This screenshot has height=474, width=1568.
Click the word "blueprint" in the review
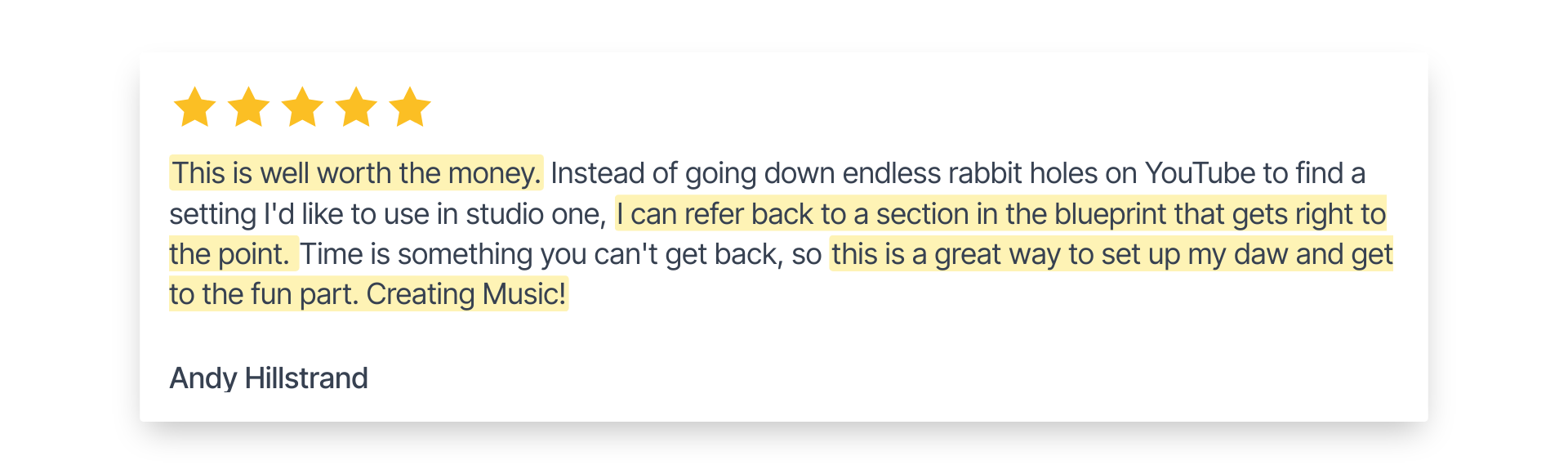click(x=1110, y=213)
